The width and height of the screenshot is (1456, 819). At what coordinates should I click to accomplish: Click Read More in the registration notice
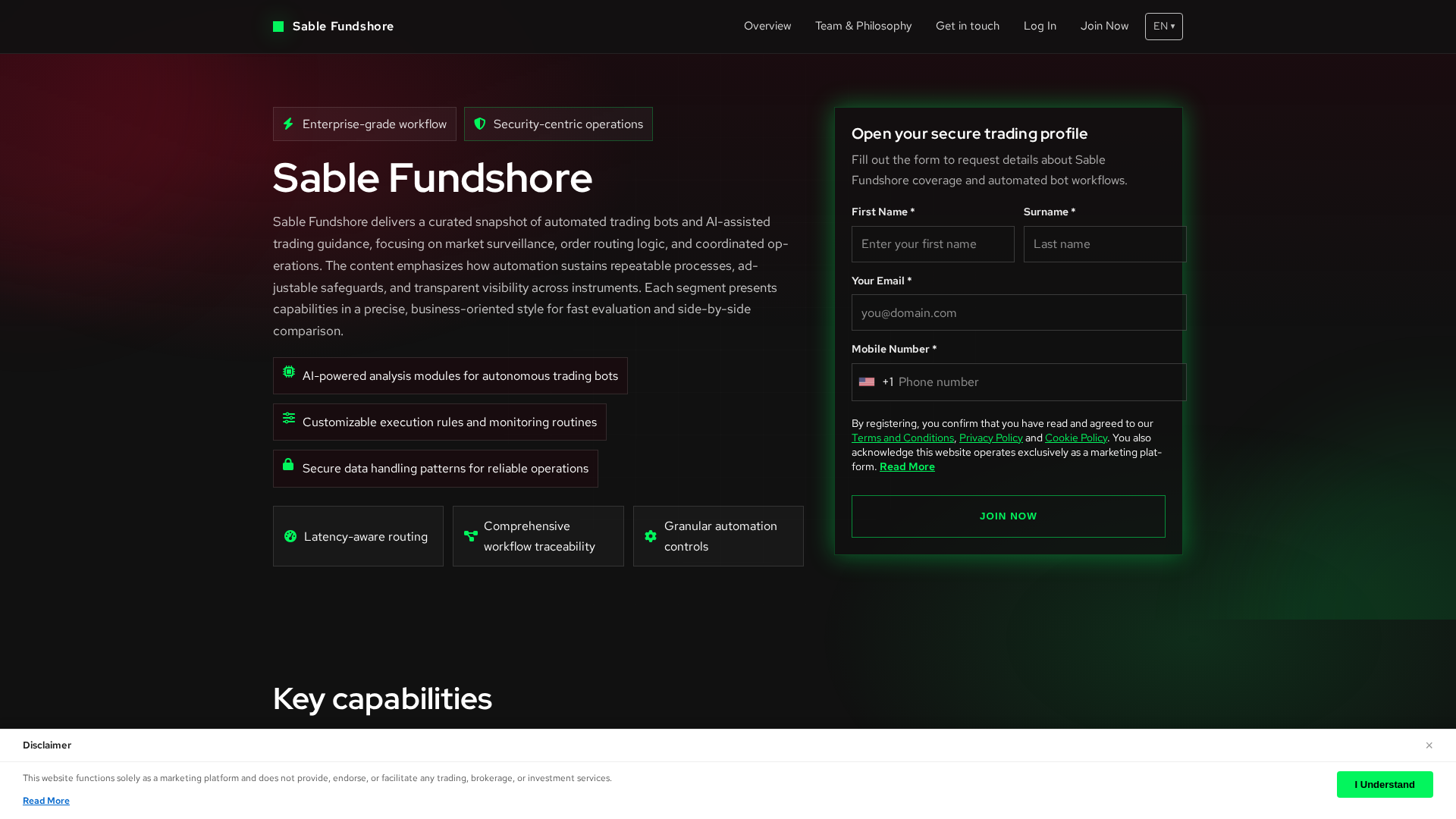coord(907,466)
